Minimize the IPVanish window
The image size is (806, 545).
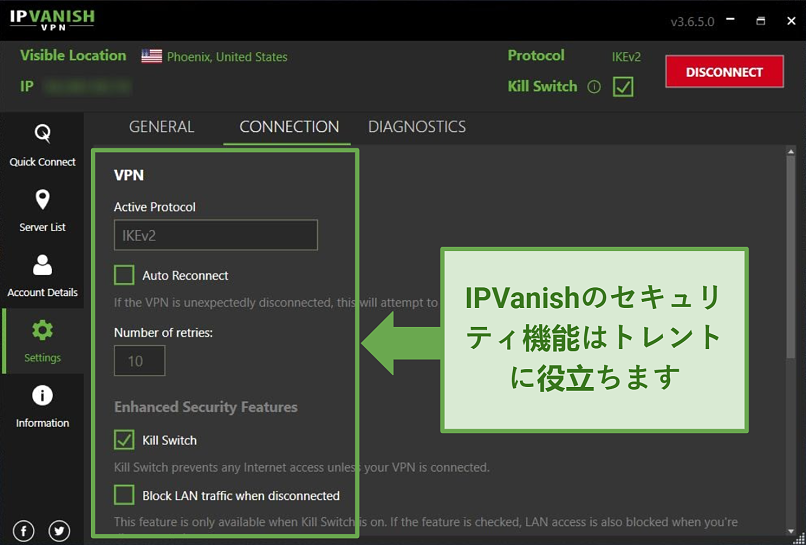coord(730,21)
